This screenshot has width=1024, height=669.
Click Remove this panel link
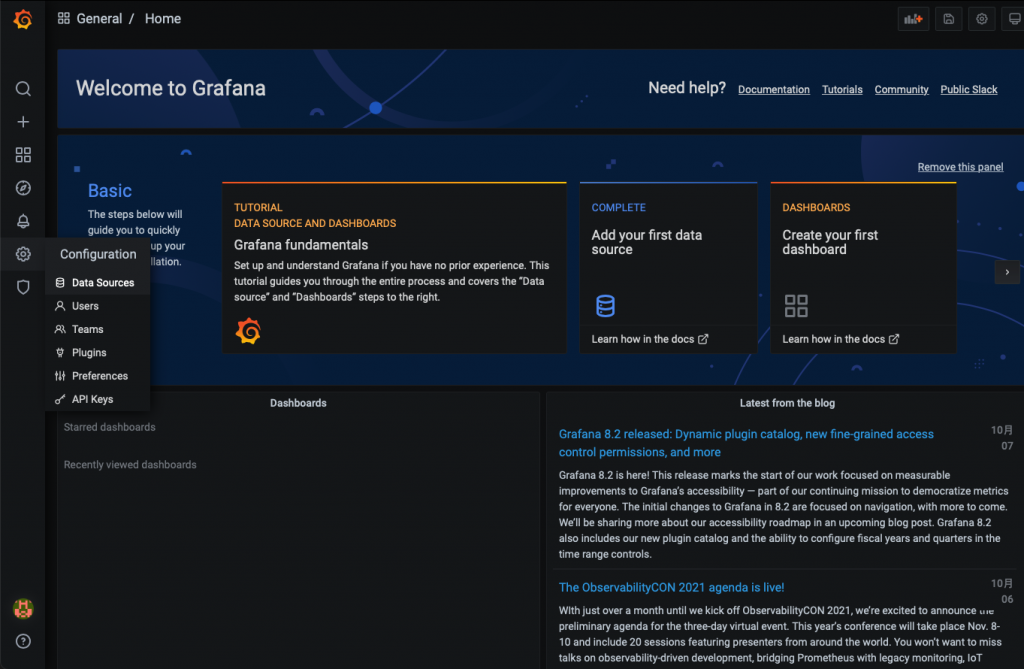click(x=960, y=167)
